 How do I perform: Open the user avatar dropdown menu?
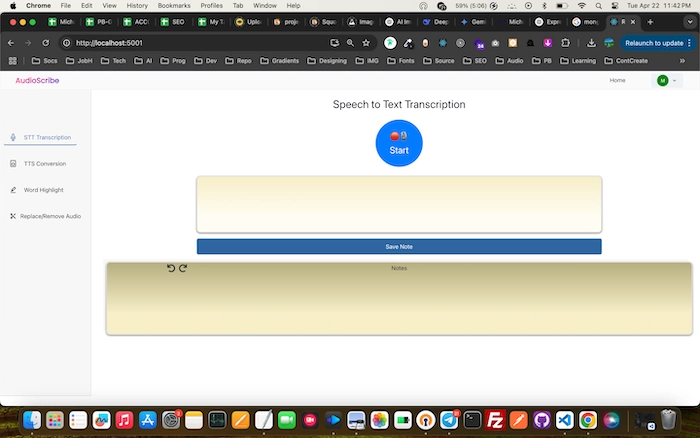click(666, 80)
